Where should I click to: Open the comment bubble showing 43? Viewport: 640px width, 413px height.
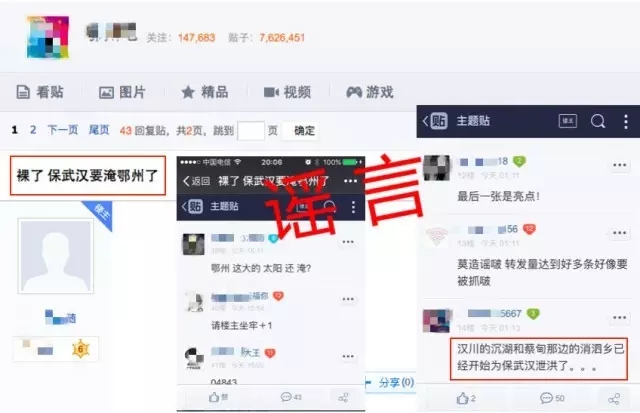291,397
